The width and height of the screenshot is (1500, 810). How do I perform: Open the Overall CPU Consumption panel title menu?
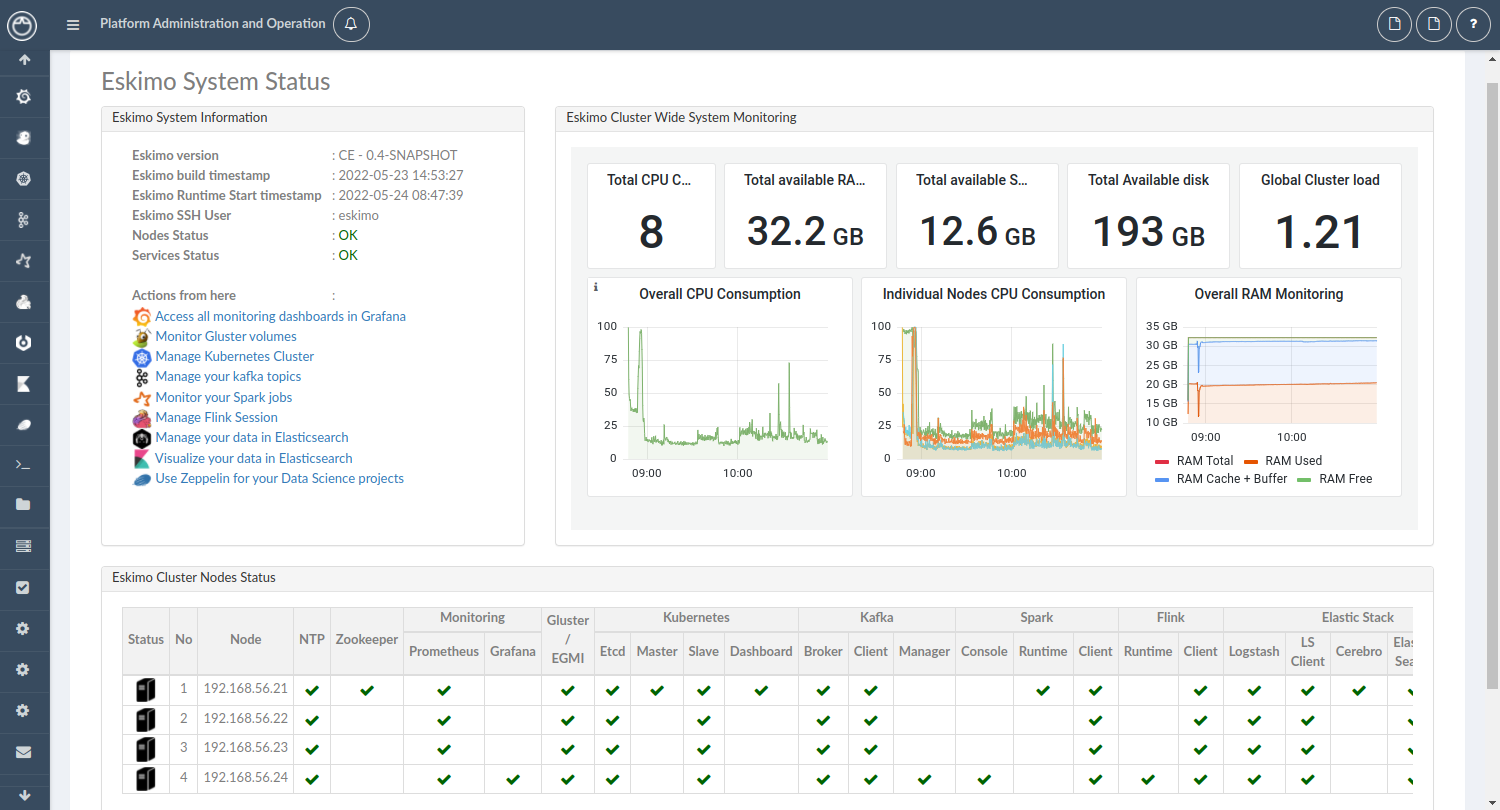point(720,294)
